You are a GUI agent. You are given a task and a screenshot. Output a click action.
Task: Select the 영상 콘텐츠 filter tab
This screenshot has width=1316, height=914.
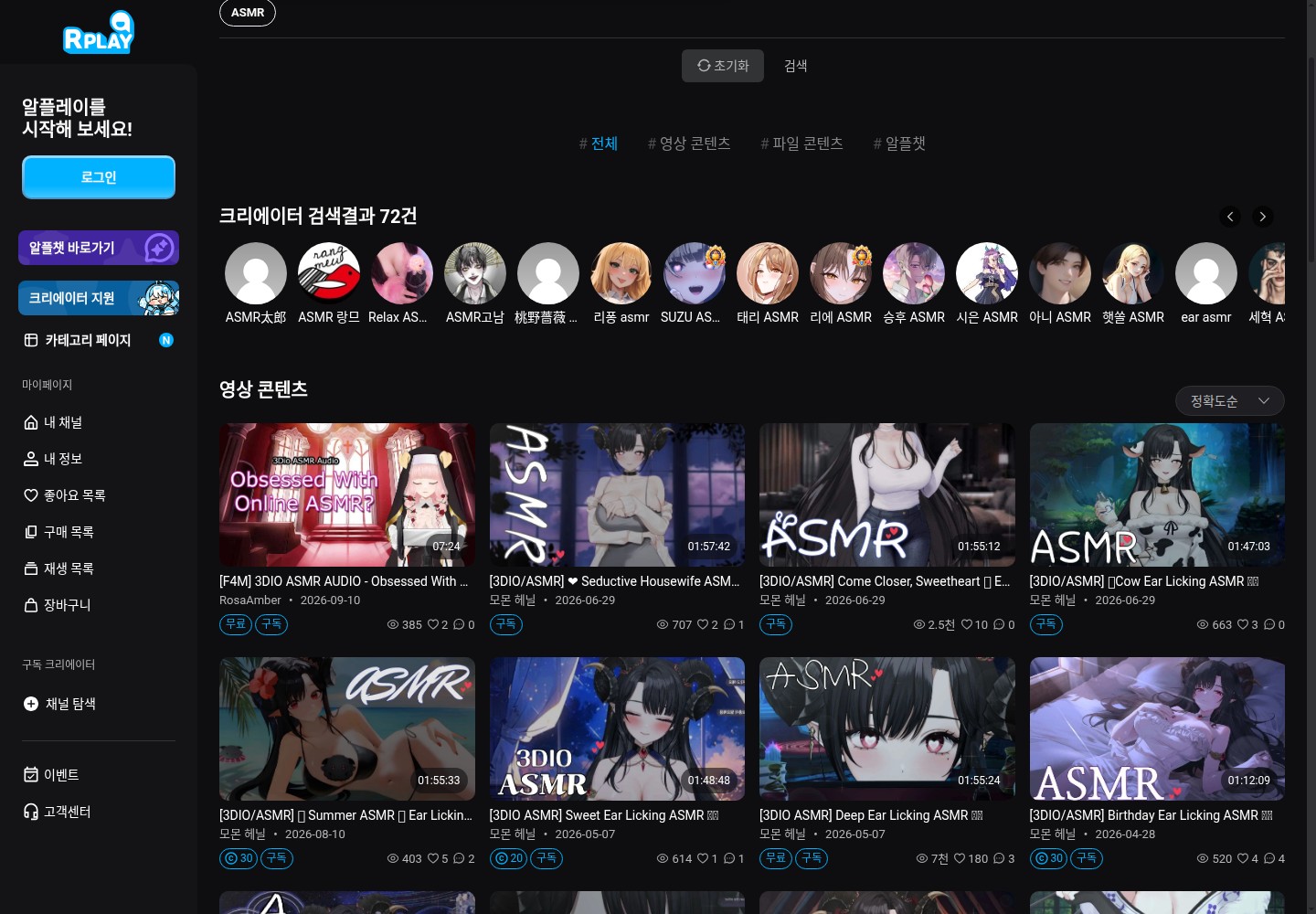689,143
